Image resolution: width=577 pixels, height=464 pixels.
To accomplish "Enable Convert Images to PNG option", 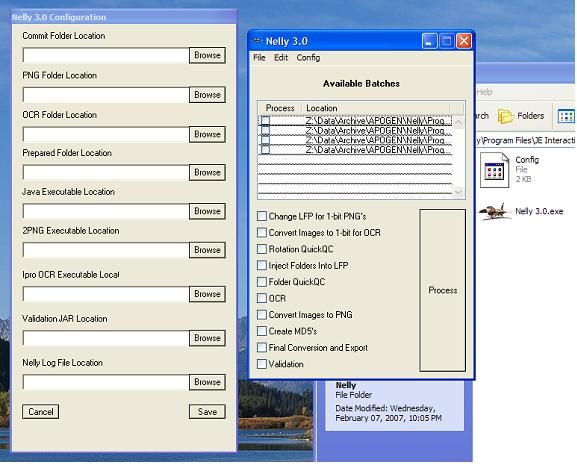I will [x=262, y=315].
